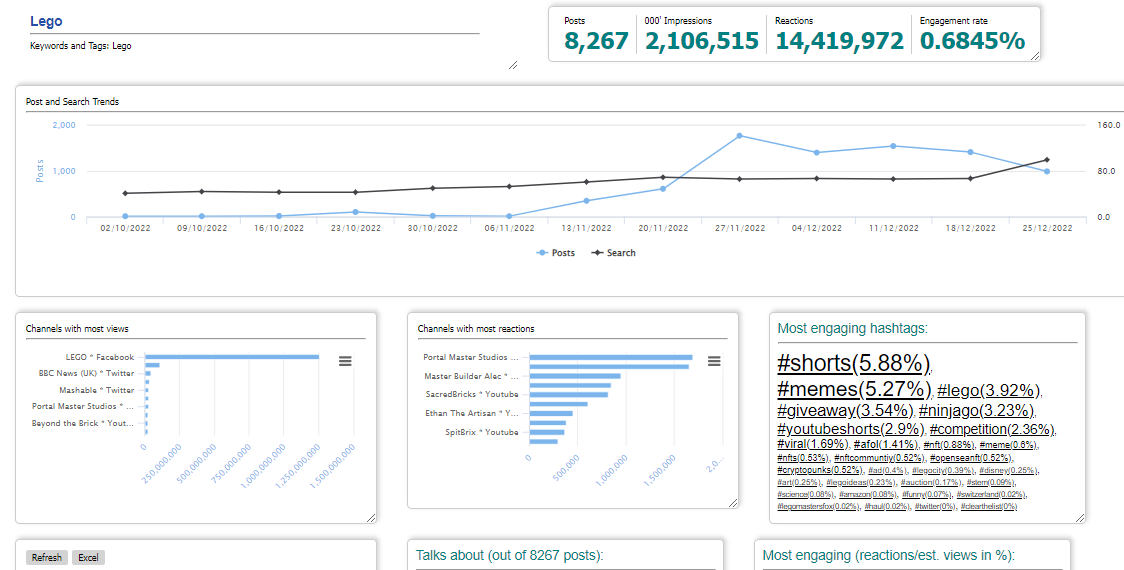This screenshot has height=570, width=1124.
Task: Click the LEGO * Facebook bar in views chart
Action: click(232, 356)
